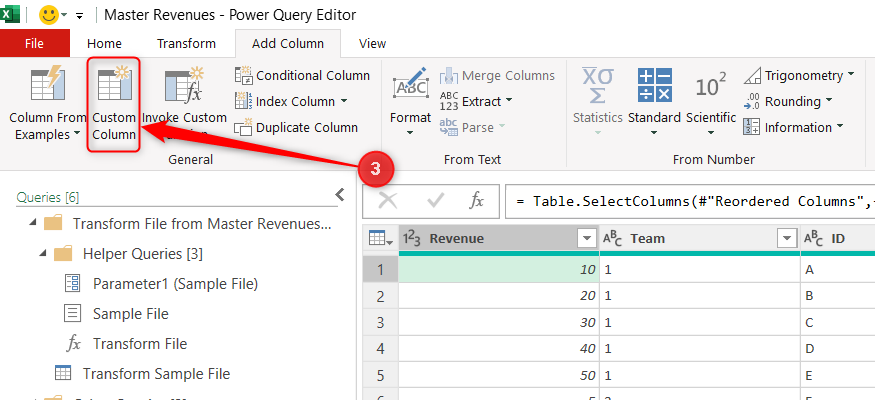
Task: Confirm the formula with the checkmark
Action: [x=435, y=200]
